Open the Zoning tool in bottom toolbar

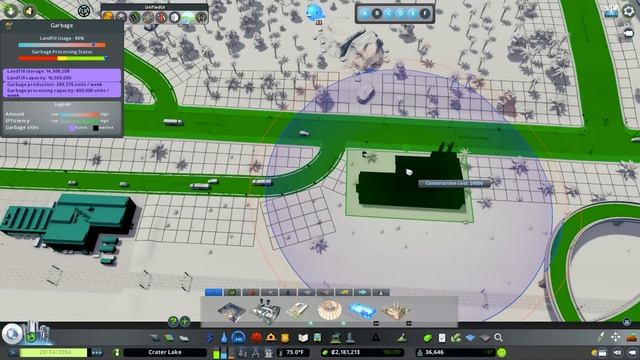(169, 338)
